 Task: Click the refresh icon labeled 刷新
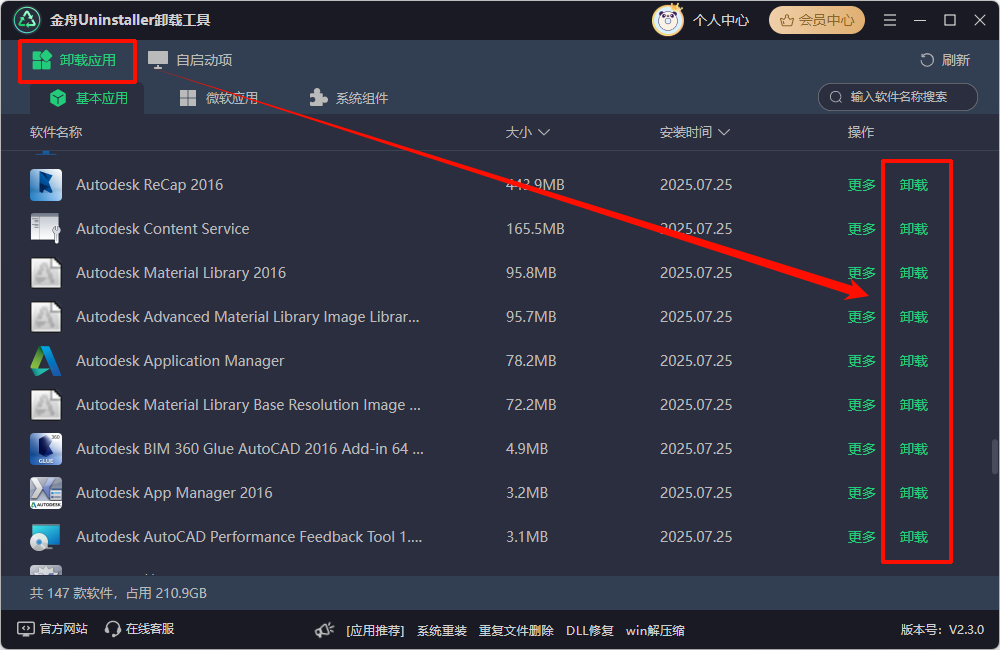927,60
